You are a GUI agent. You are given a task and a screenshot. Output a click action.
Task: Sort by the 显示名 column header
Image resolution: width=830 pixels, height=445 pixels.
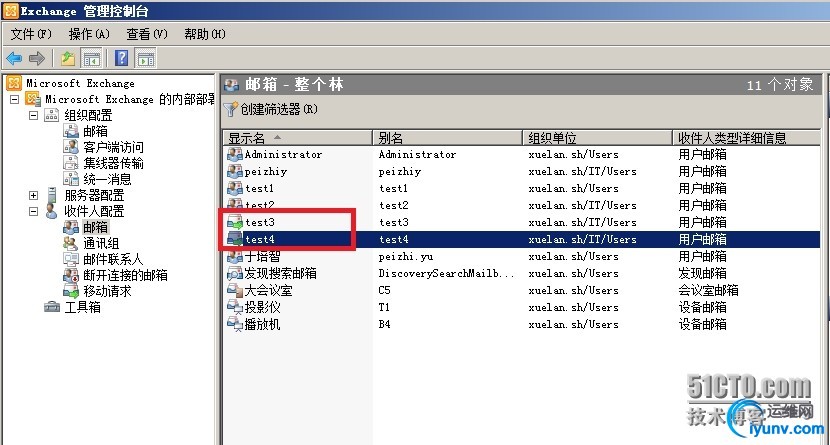(297, 138)
